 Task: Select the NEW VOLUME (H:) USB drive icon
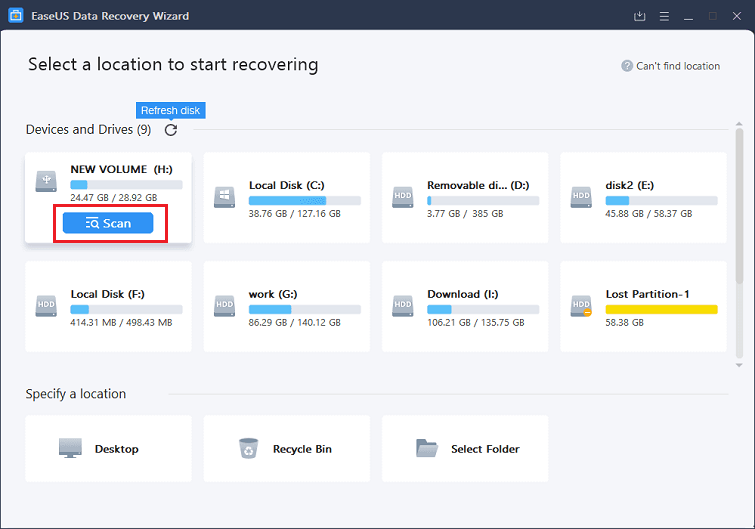[x=47, y=180]
